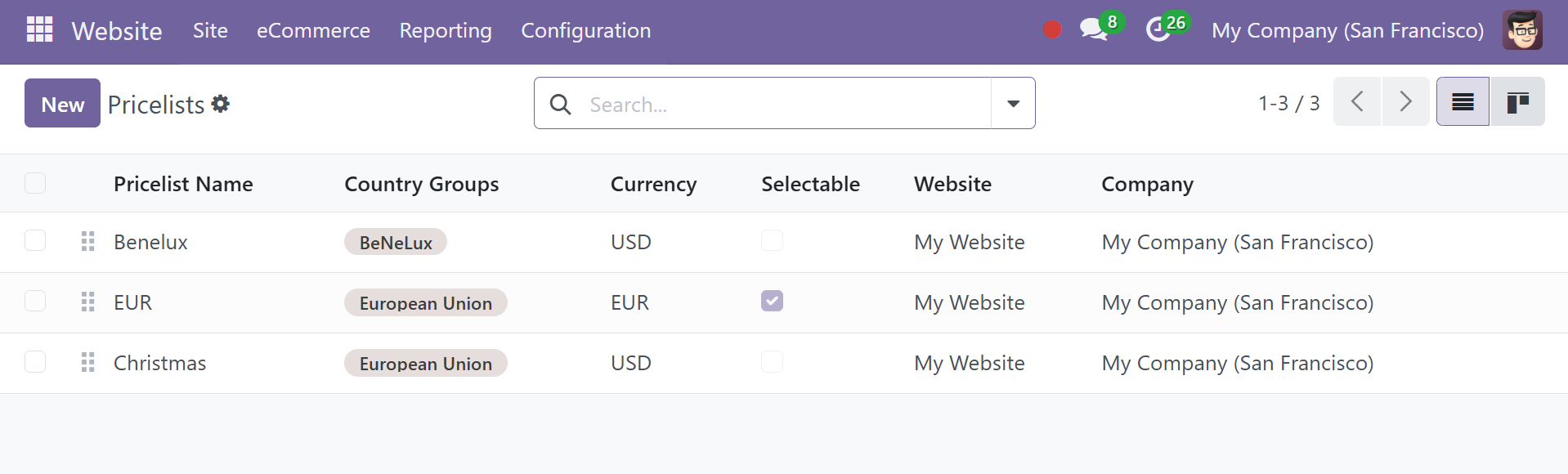
Task: Open the Benelux pricelist record
Action: click(x=150, y=243)
